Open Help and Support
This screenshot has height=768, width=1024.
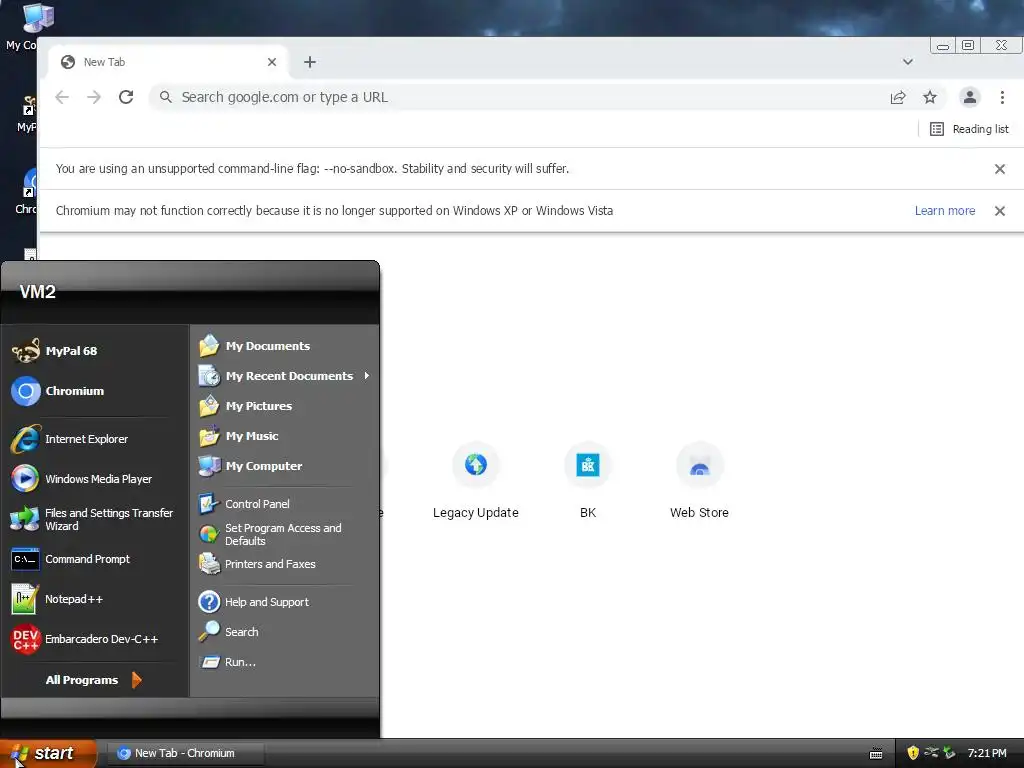[x=285, y=601]
